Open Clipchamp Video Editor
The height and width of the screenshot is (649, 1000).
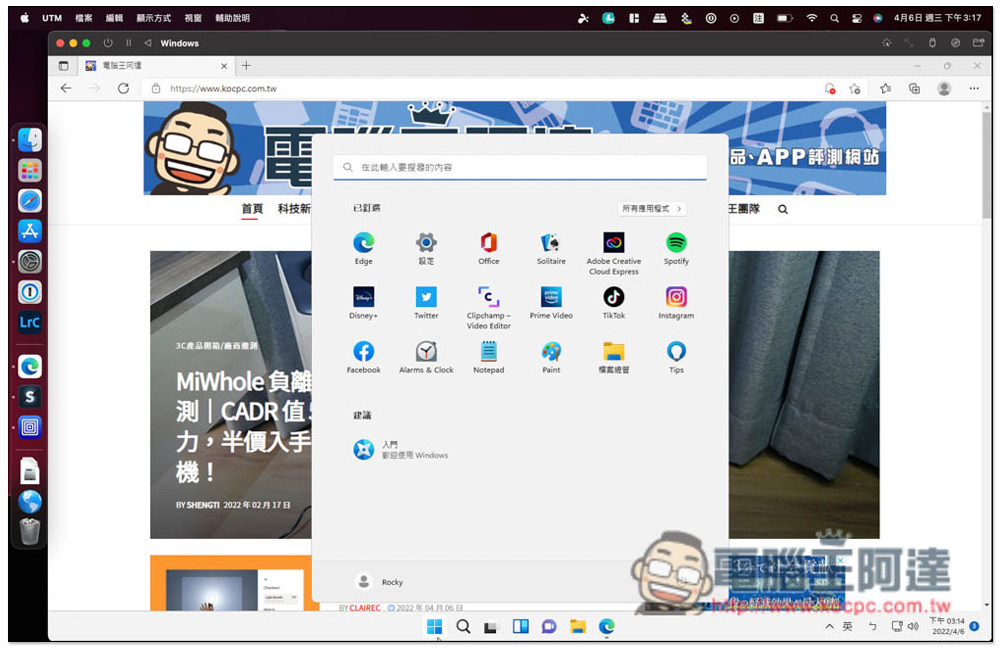point(488,297)
